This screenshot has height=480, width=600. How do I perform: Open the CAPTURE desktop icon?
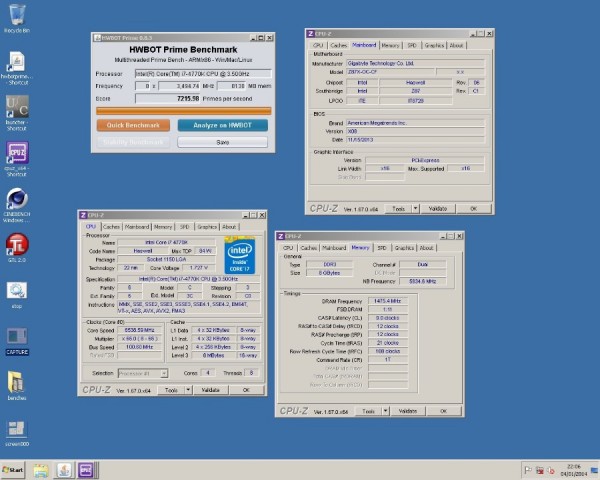pyautogui.click(x=16, y=341)
